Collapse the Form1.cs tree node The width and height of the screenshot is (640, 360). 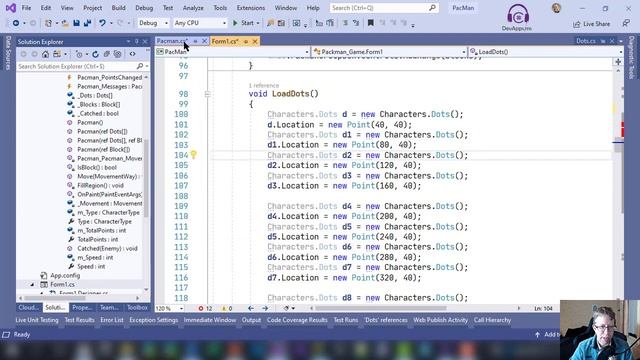(x=32, y=284)
